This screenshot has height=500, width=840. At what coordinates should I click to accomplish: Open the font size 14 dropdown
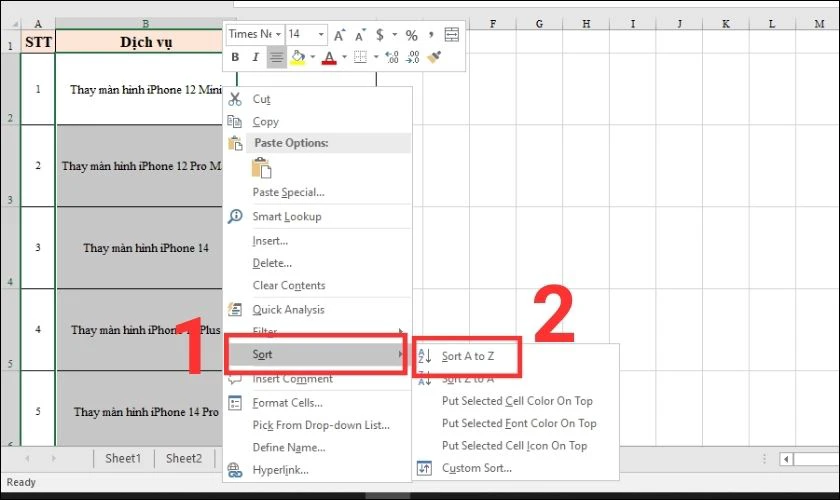point(321,34)
